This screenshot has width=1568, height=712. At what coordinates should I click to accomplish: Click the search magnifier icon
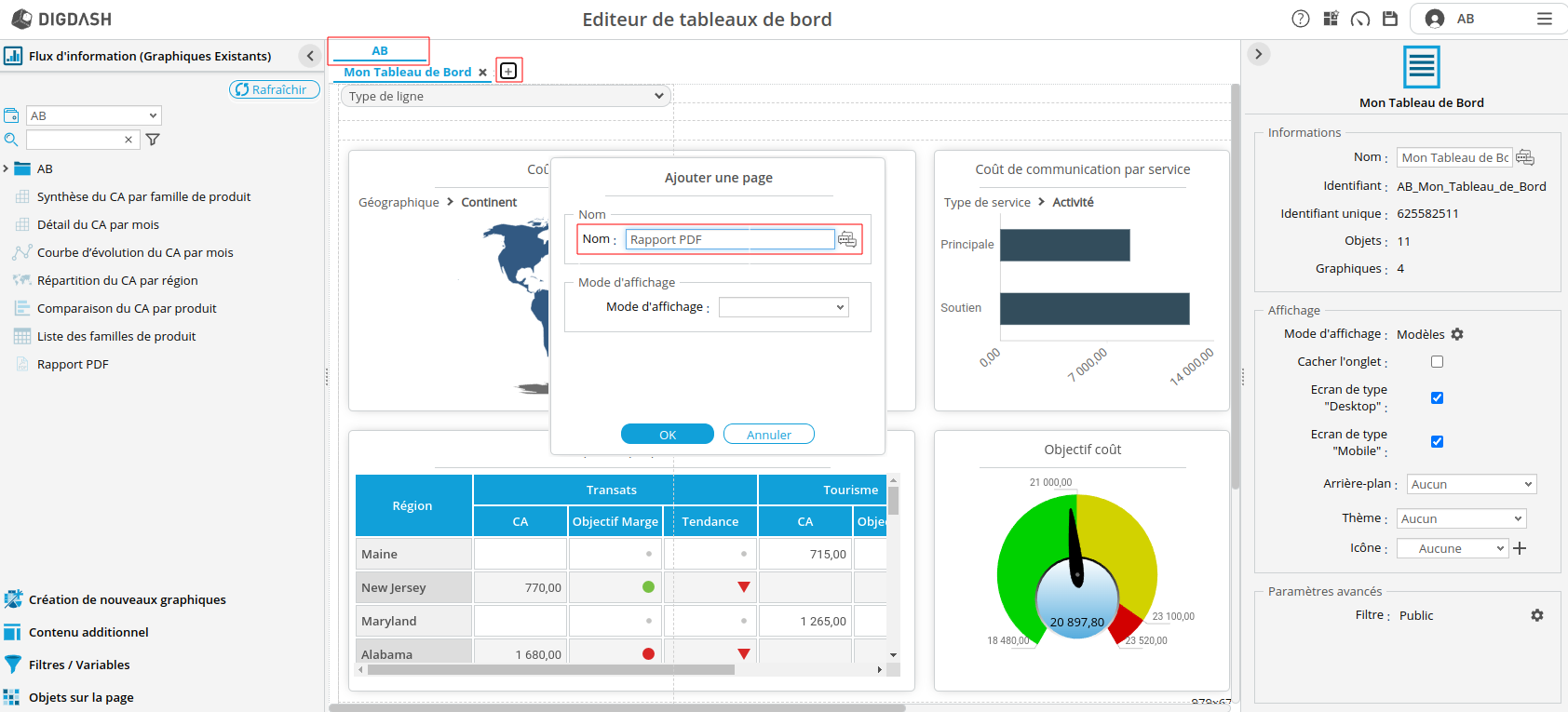11,140
